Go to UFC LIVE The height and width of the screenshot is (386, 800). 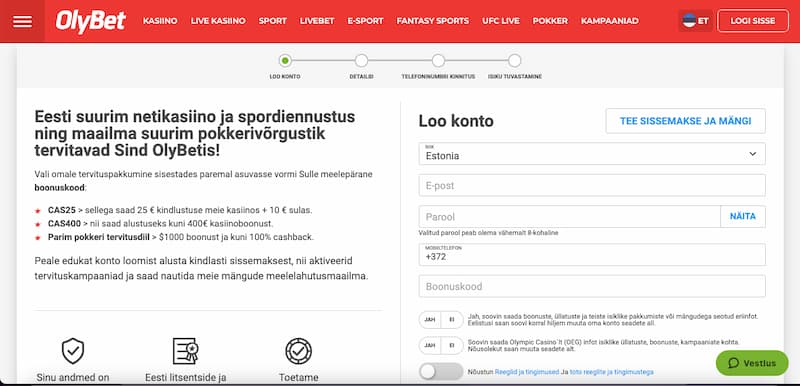(501, 21)
